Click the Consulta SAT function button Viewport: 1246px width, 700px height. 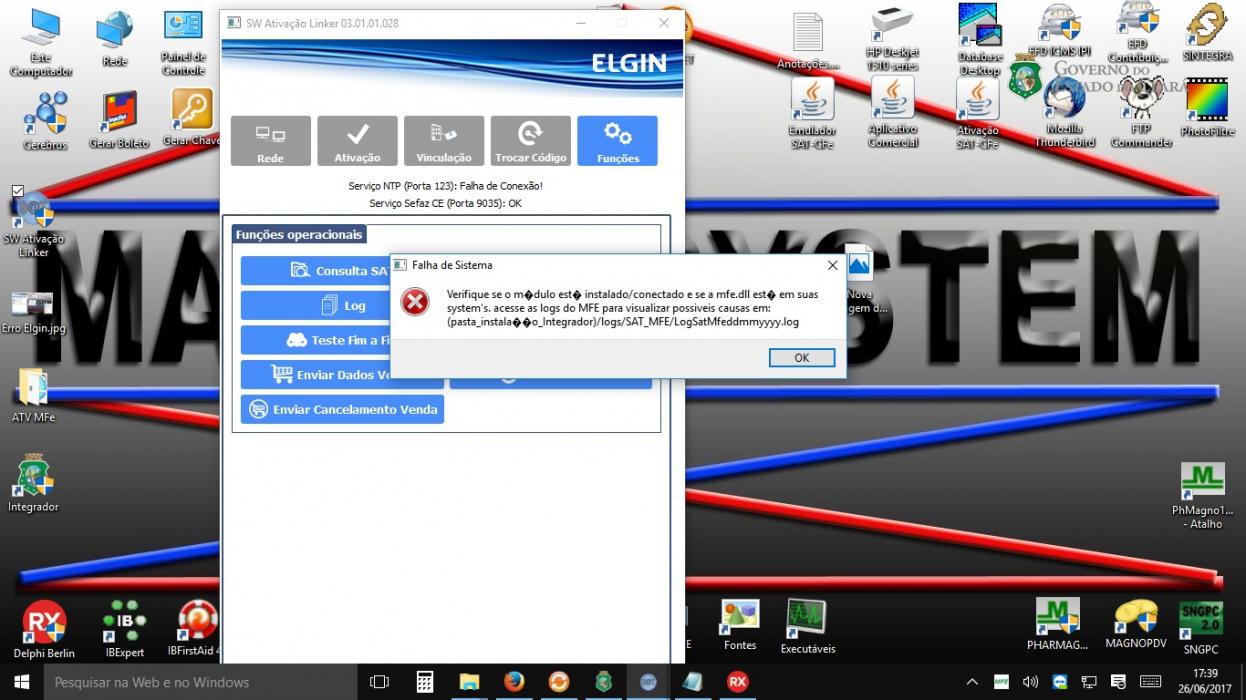point(315,271)
